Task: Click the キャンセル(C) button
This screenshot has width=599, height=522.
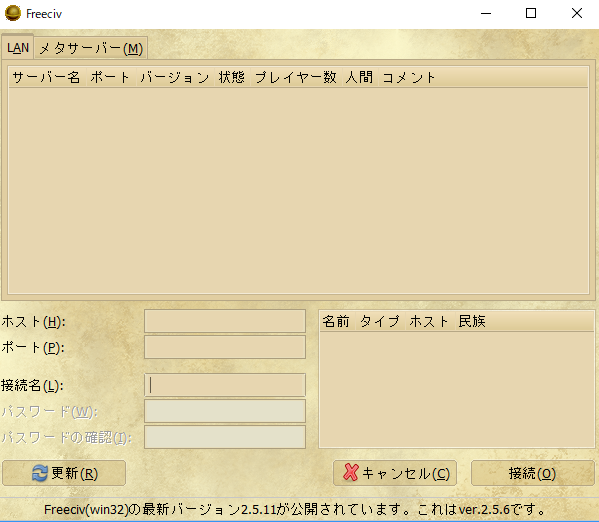Action: [395, 473]
